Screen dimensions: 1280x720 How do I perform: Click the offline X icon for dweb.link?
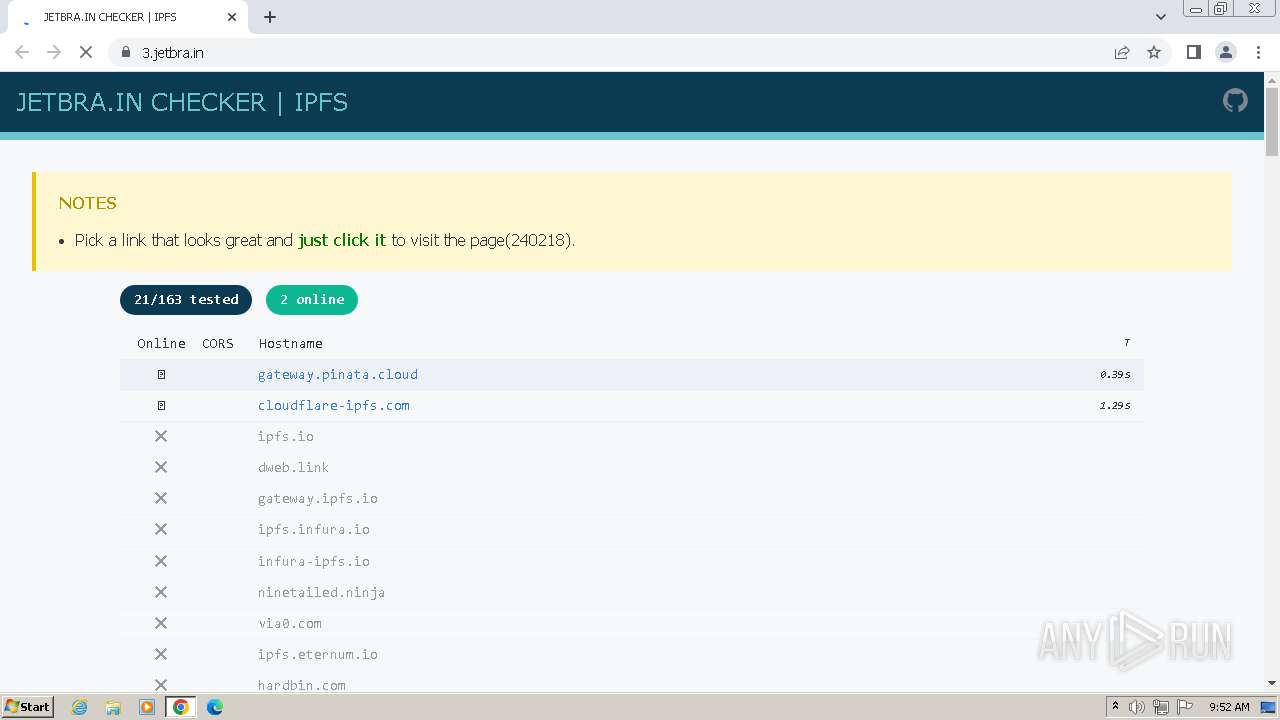click(161, 467)
